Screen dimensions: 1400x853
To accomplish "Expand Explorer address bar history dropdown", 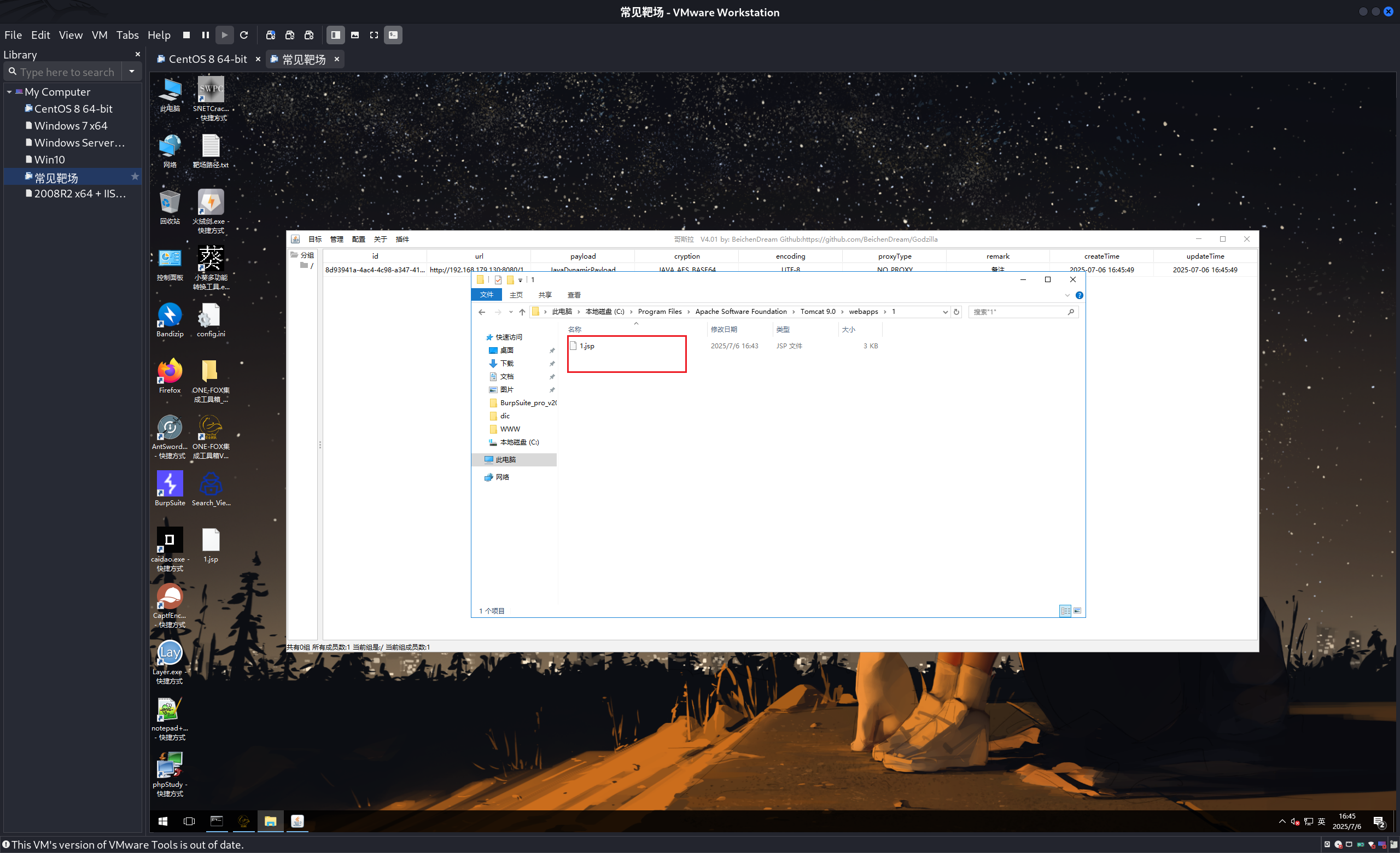I will tap(945, 312).
